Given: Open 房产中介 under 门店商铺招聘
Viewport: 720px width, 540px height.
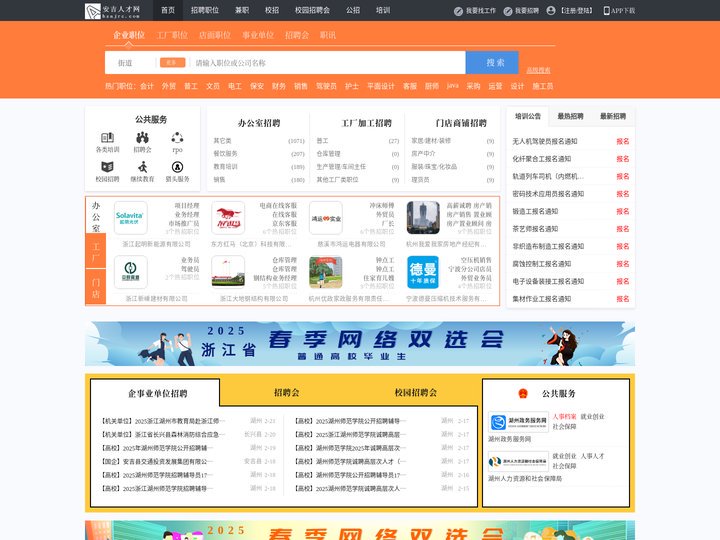Looking at the screenshot, I should 423,153.
